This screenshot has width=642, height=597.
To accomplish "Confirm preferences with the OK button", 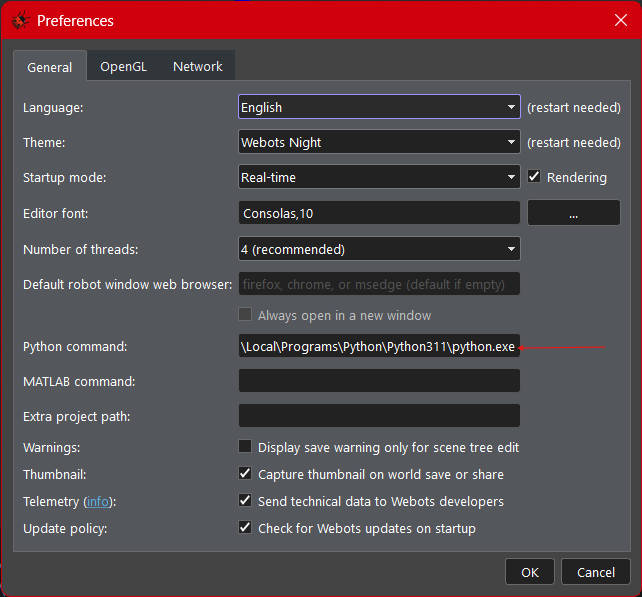I will click(x=529, y=572).
